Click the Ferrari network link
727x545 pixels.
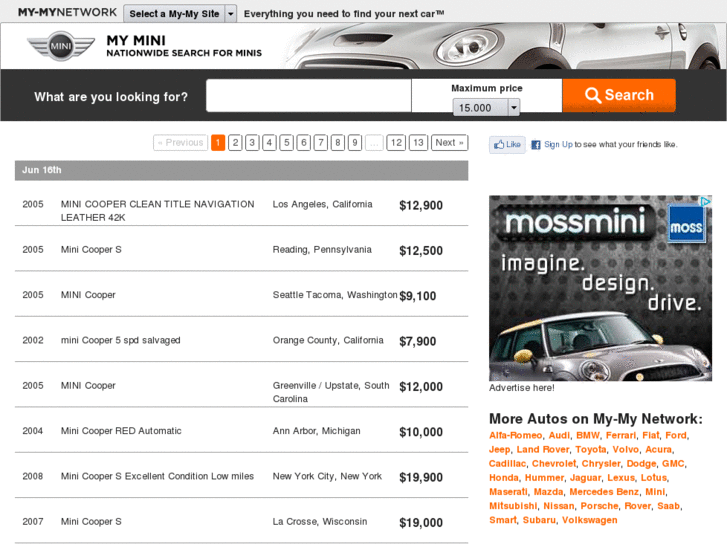[621, 436]
